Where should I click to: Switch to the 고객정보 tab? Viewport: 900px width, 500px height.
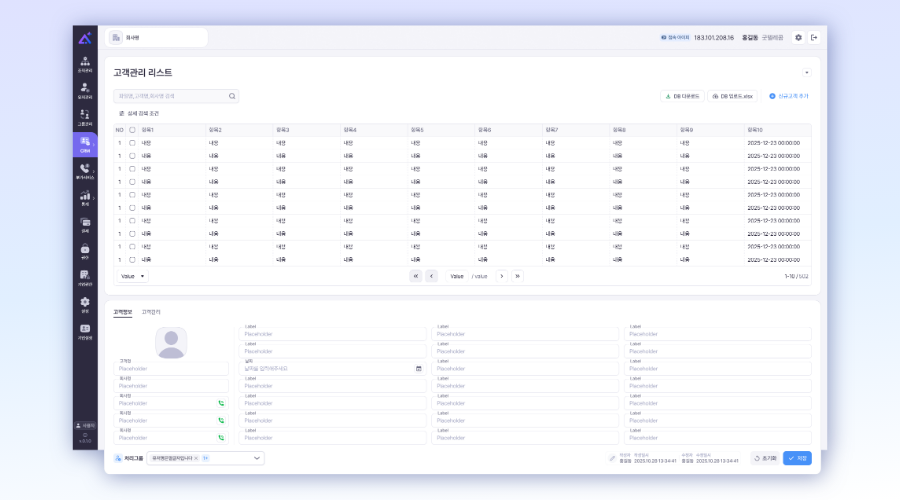(122, 312)
